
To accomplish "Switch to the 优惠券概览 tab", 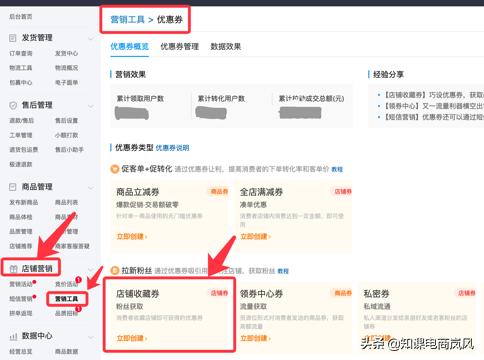I will point(129,47).
